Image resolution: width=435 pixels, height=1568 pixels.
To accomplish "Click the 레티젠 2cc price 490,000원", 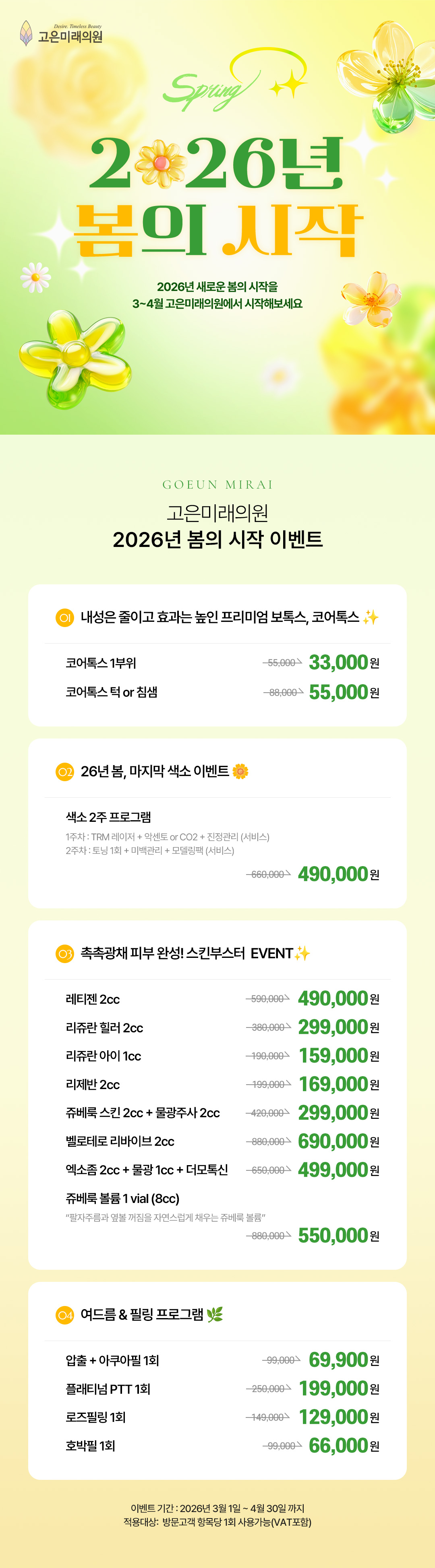I will (338, 999).
